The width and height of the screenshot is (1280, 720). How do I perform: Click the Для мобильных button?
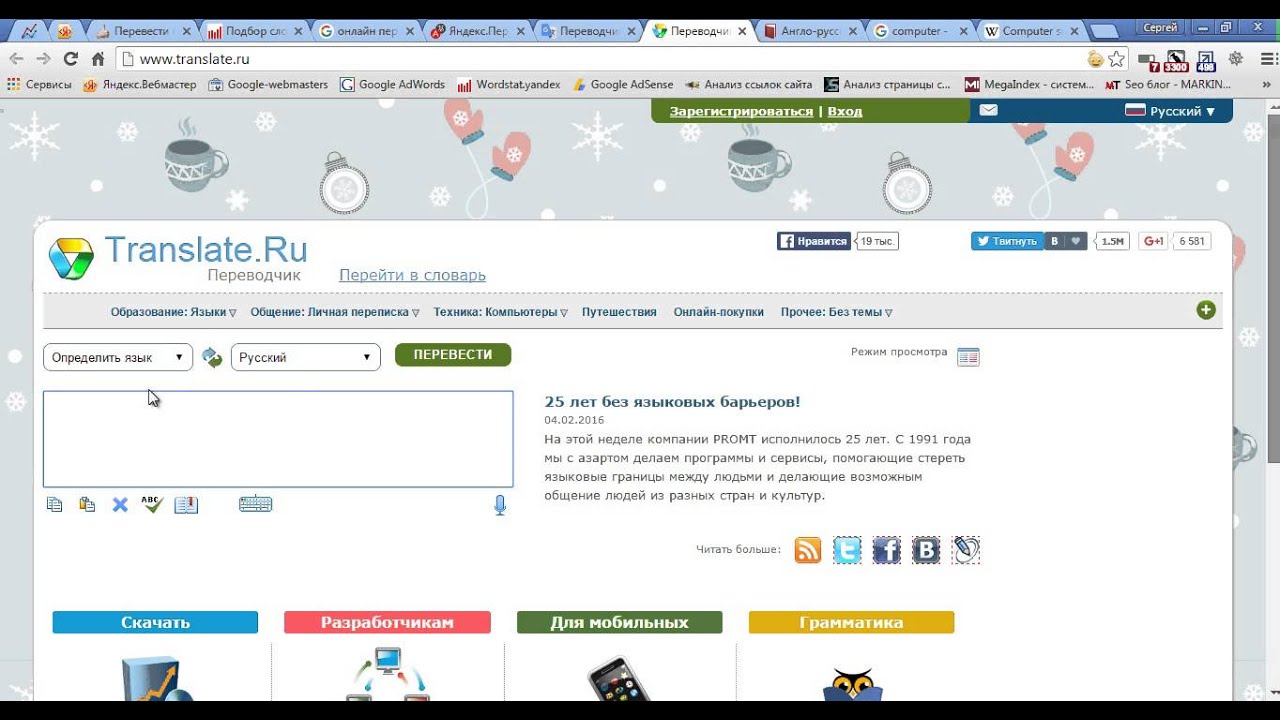(x=619, y=622)
